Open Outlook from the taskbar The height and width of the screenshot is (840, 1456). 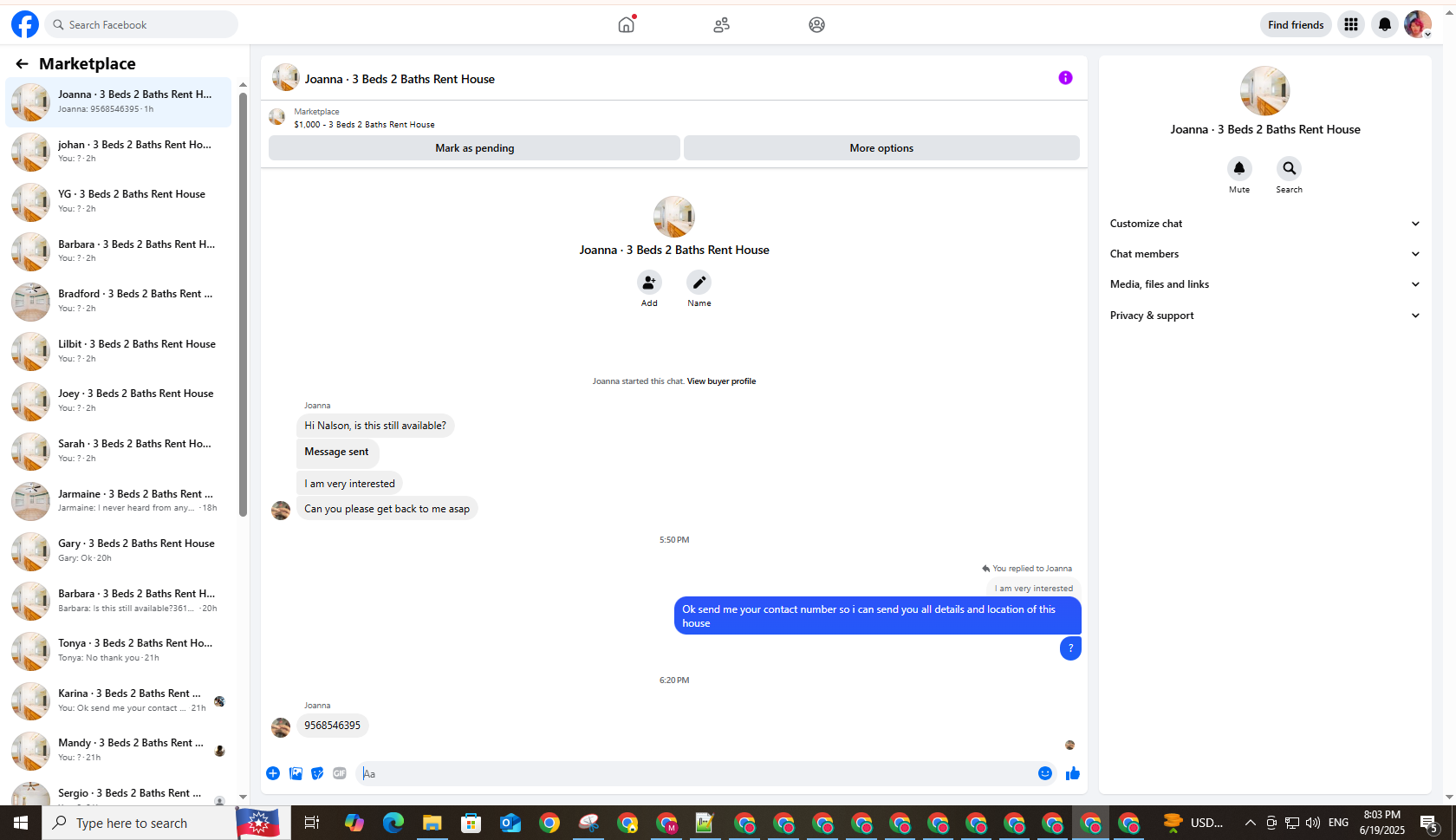click(x=510, y=823)
